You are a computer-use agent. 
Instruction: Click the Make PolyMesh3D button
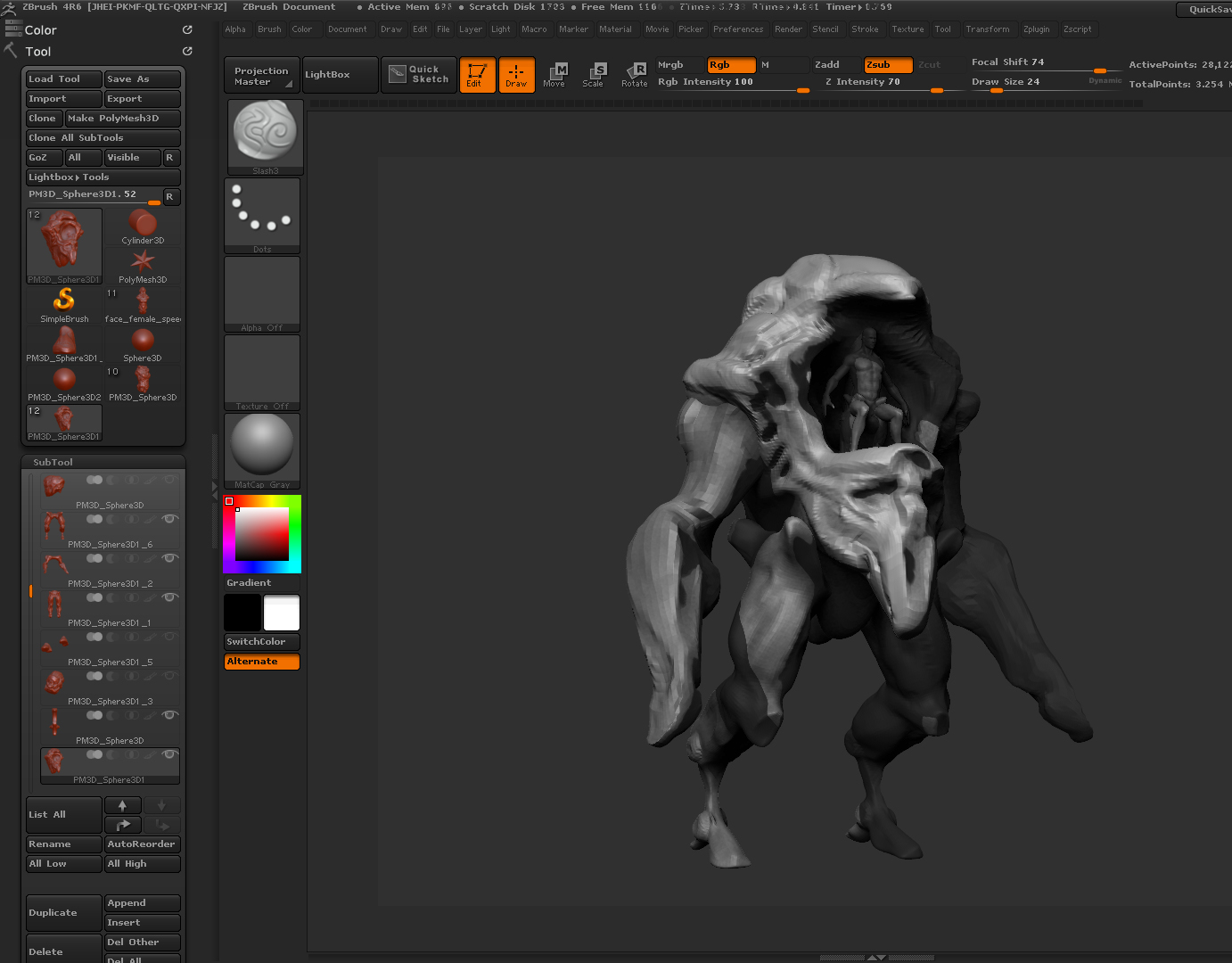coord(122,119)
